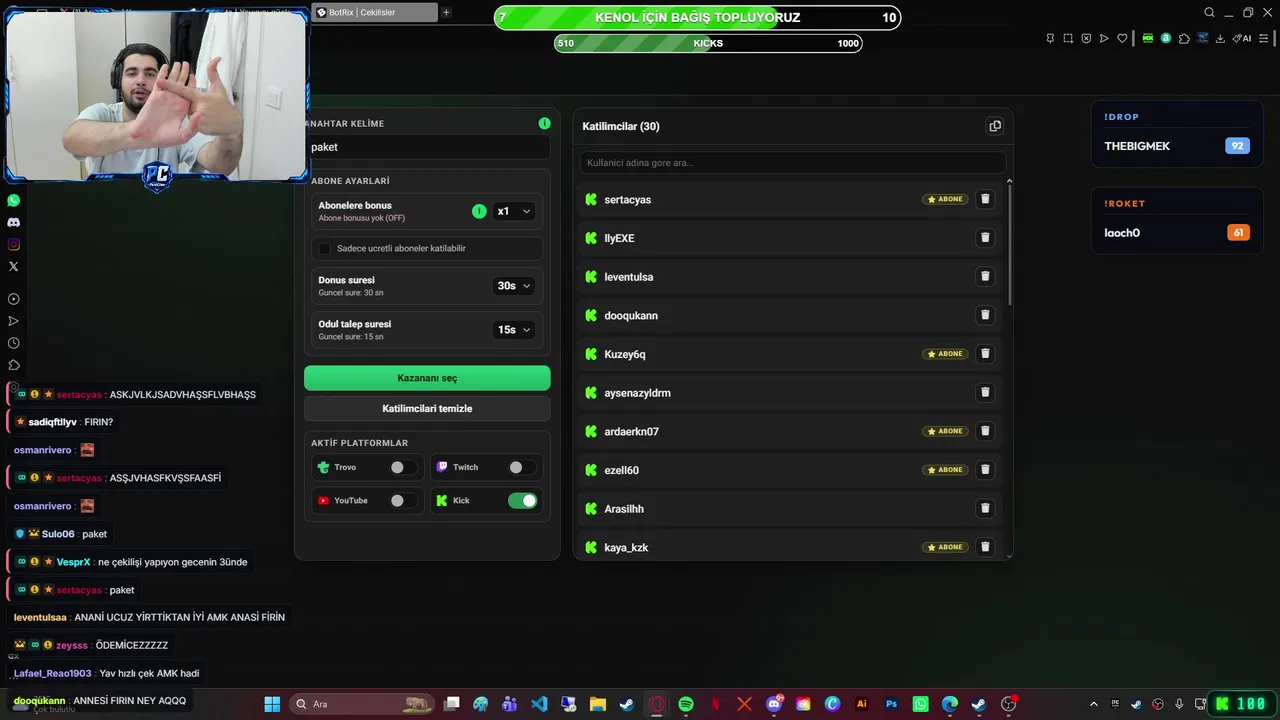The height and width of the screenshot is (720, 1280).
Task: Open the Abonelere bonus x1 dropdown
Action: [x=514, y=211]
